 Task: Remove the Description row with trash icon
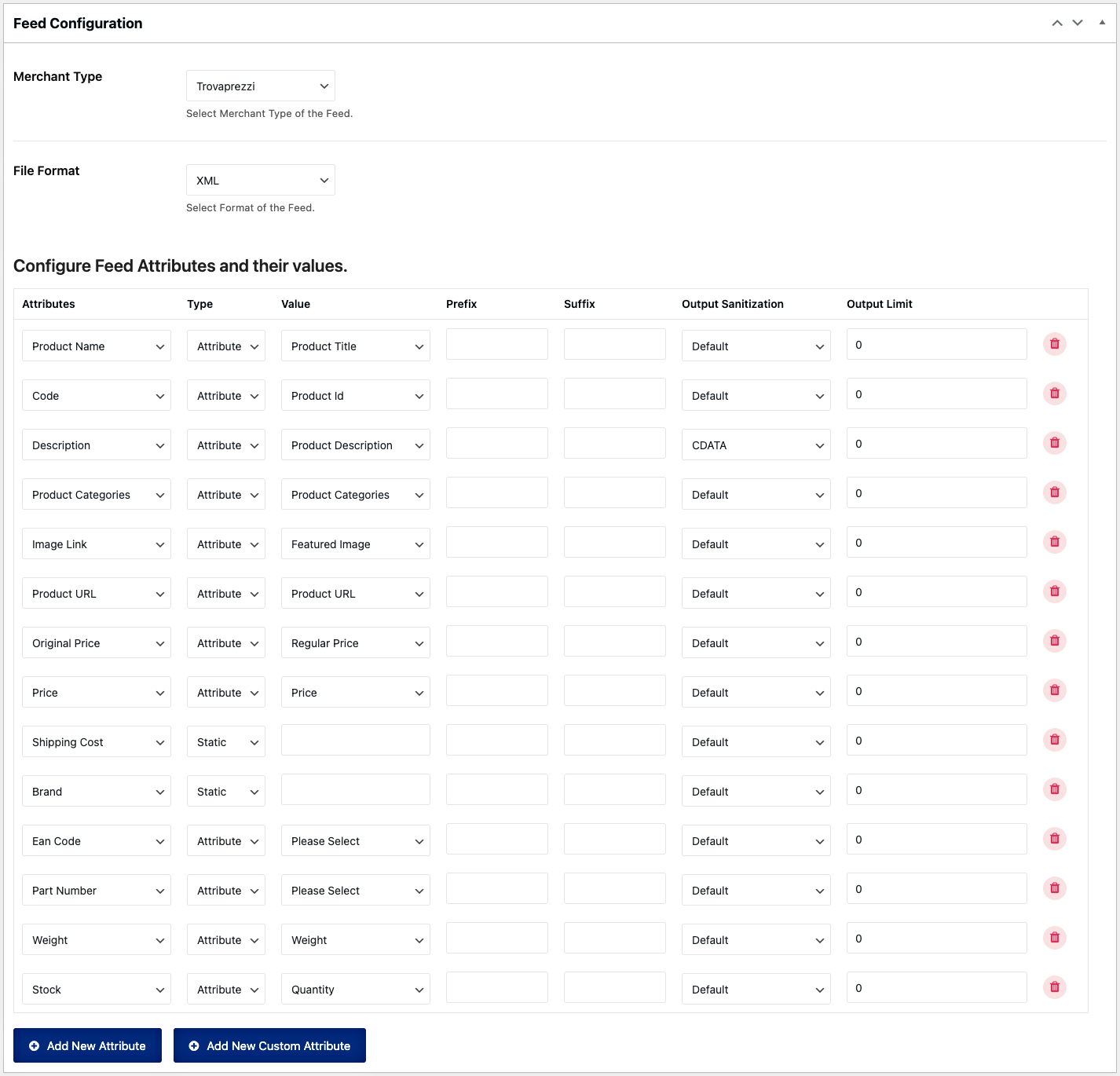[1054, 443]
